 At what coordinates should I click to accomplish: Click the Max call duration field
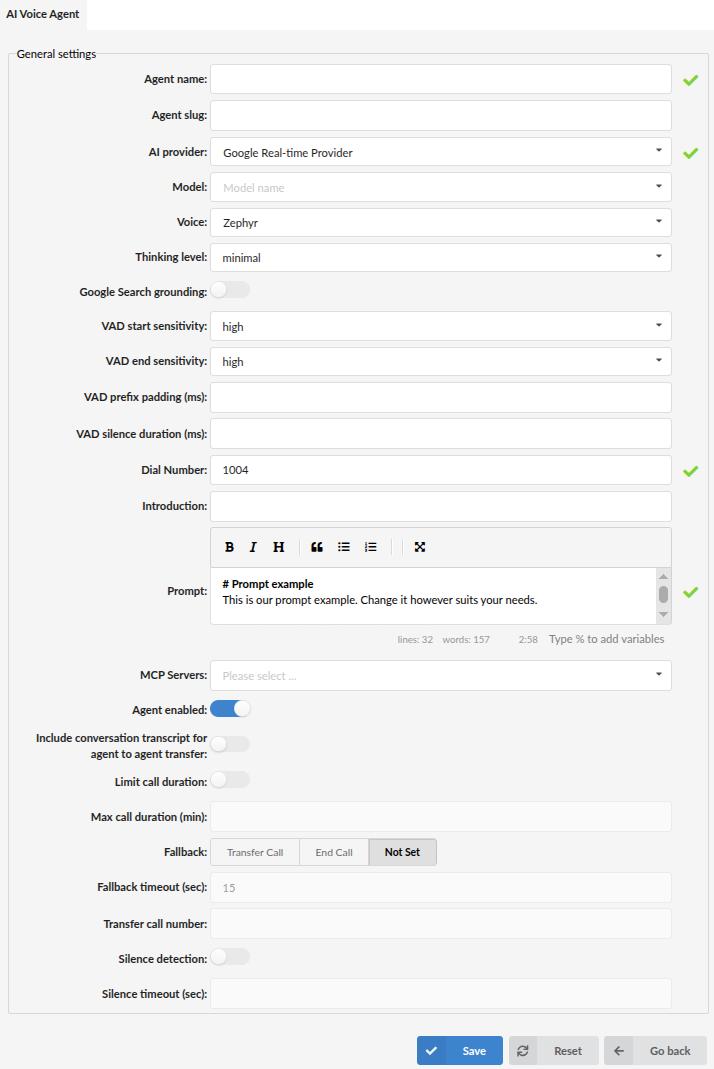click(441, 817)
